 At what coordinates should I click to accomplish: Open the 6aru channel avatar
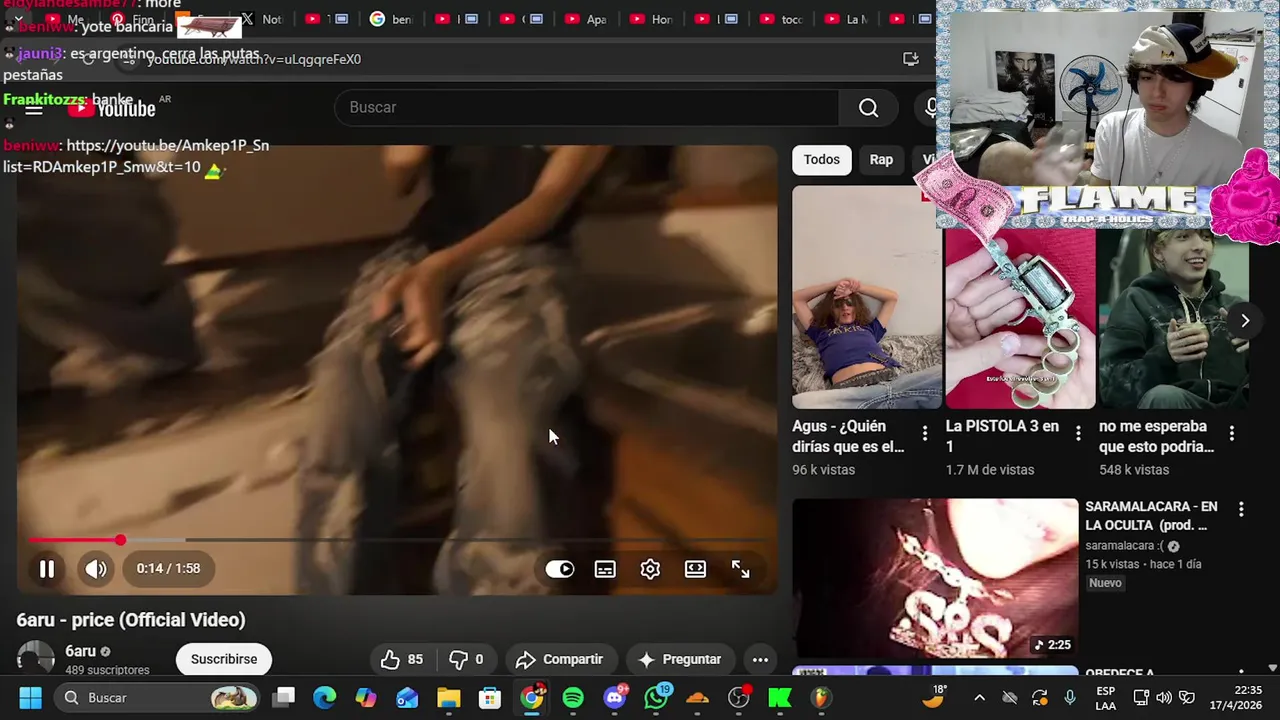[36, 658]
